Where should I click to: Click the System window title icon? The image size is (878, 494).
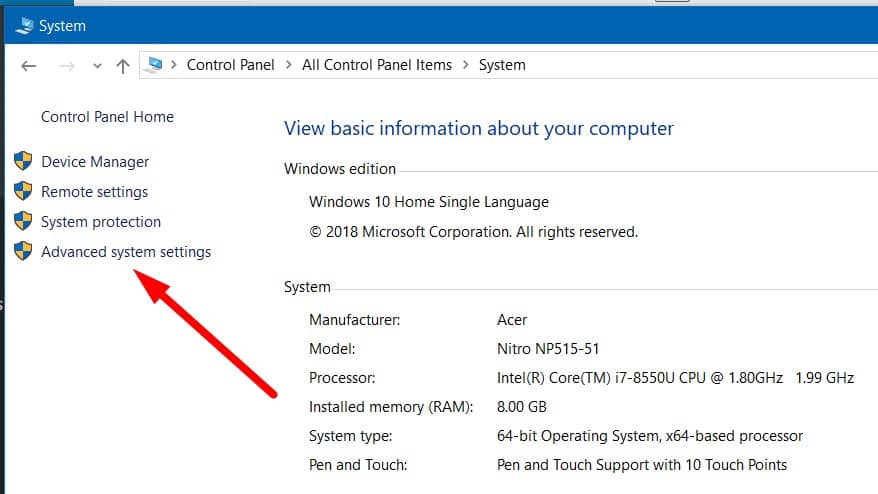pos(24,26)
